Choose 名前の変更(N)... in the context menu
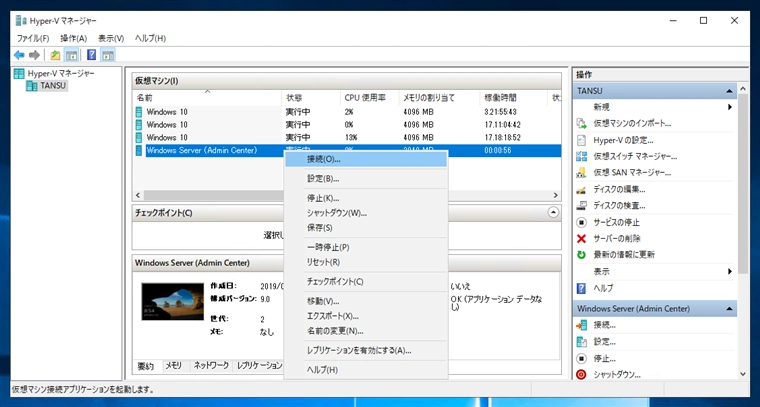The width and height of the screenshot is (760, 407). click(366, 331)
